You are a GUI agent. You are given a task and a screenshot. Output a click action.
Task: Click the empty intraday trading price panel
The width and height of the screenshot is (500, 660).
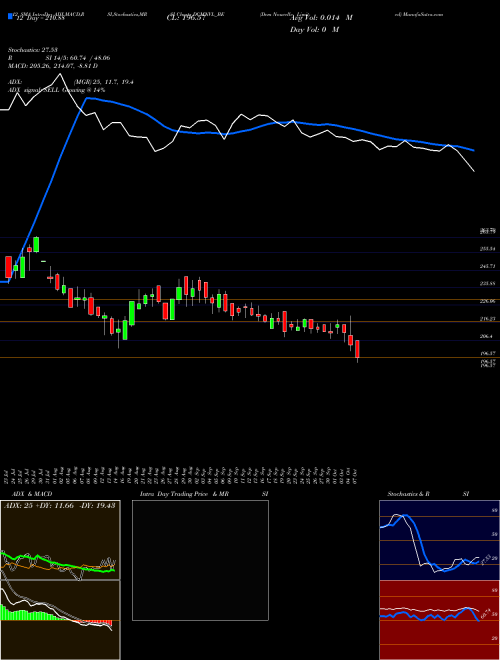(200, 560)
